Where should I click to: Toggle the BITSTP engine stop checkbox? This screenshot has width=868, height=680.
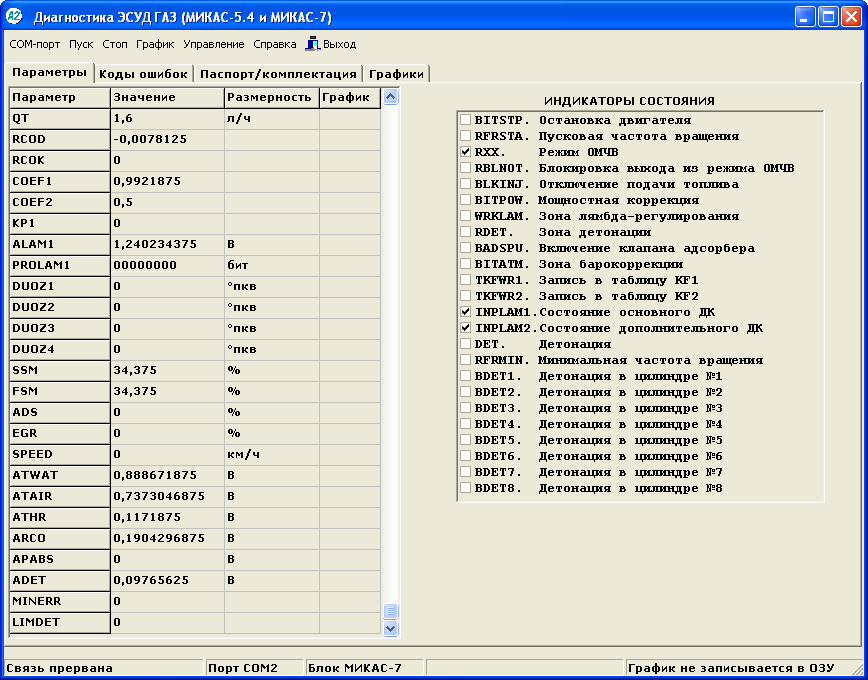pyautogui.click(x=466, y=120)
